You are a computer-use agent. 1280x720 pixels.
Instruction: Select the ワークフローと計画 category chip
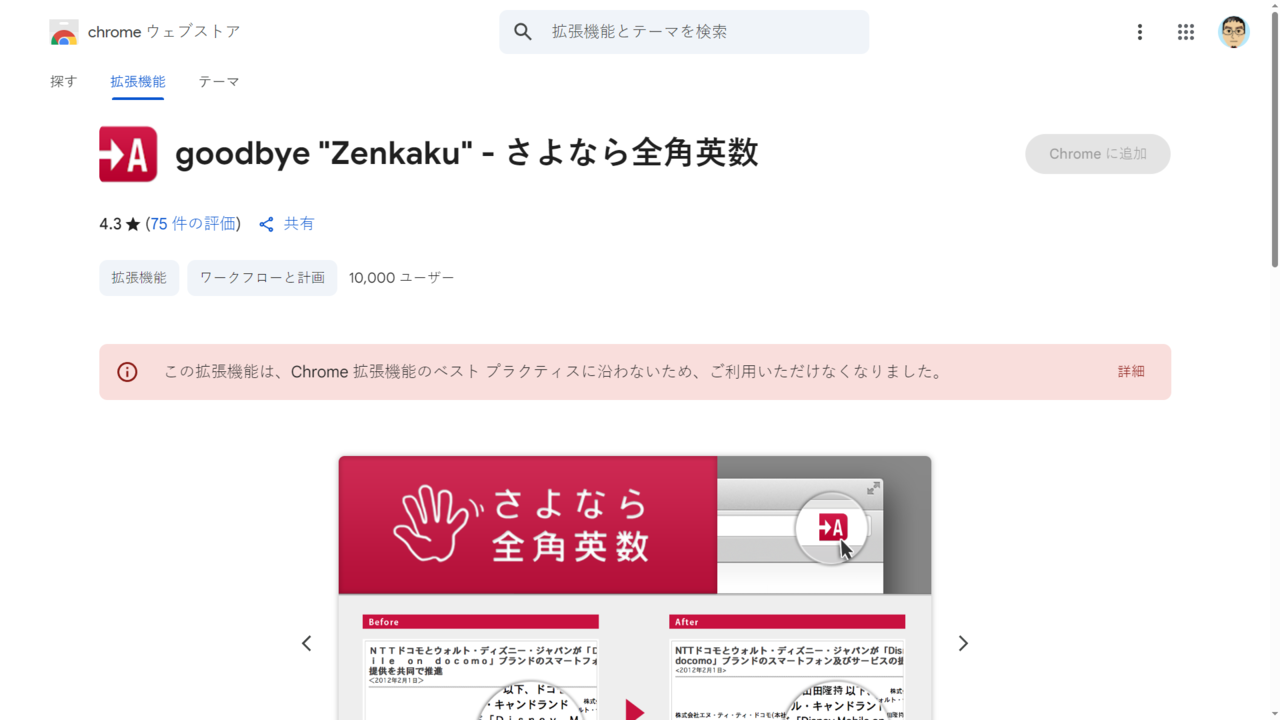[x=262, y=278]
